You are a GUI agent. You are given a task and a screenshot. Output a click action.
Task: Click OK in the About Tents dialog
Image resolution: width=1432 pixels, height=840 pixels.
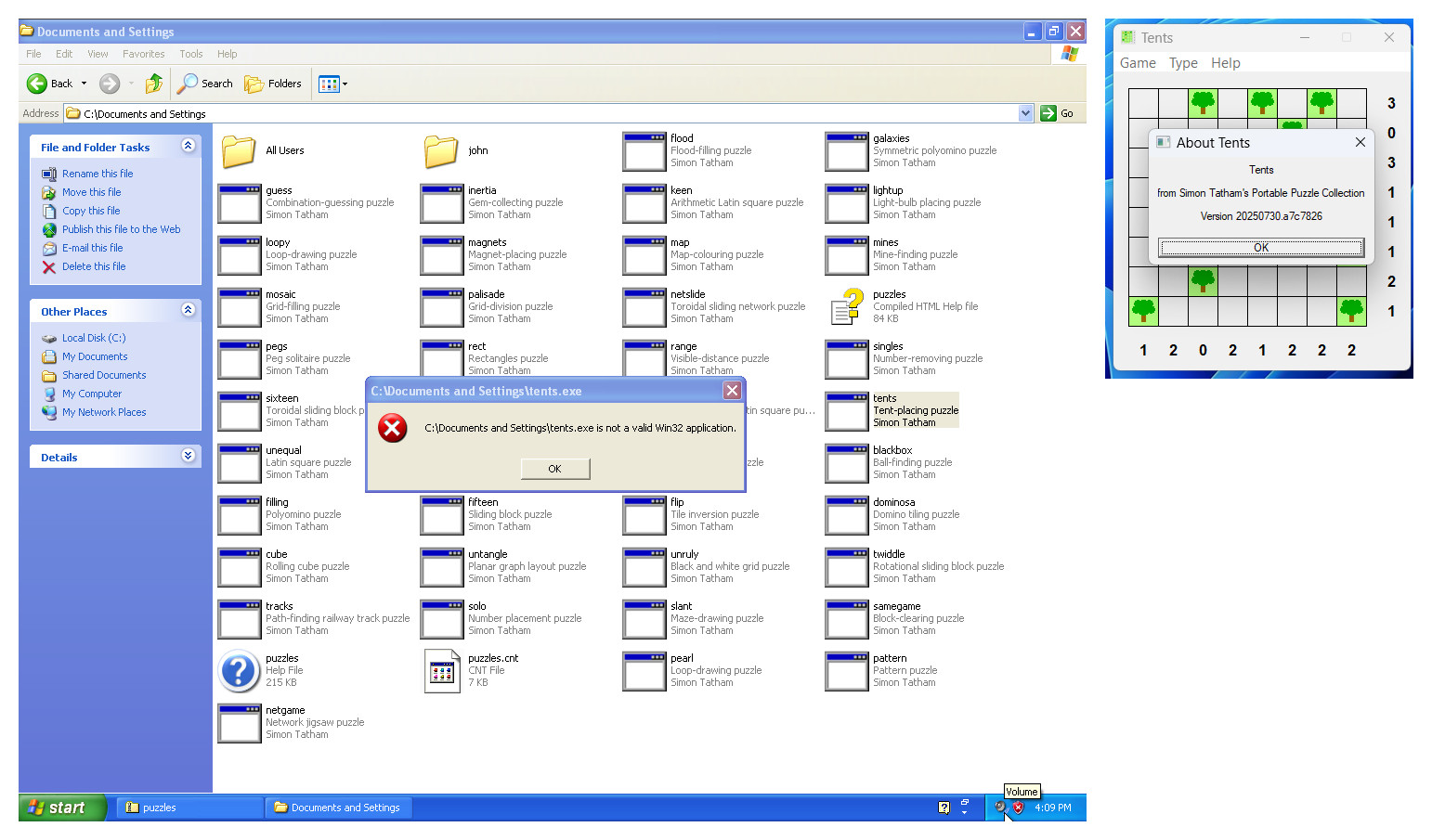[x=1260, y=248]
